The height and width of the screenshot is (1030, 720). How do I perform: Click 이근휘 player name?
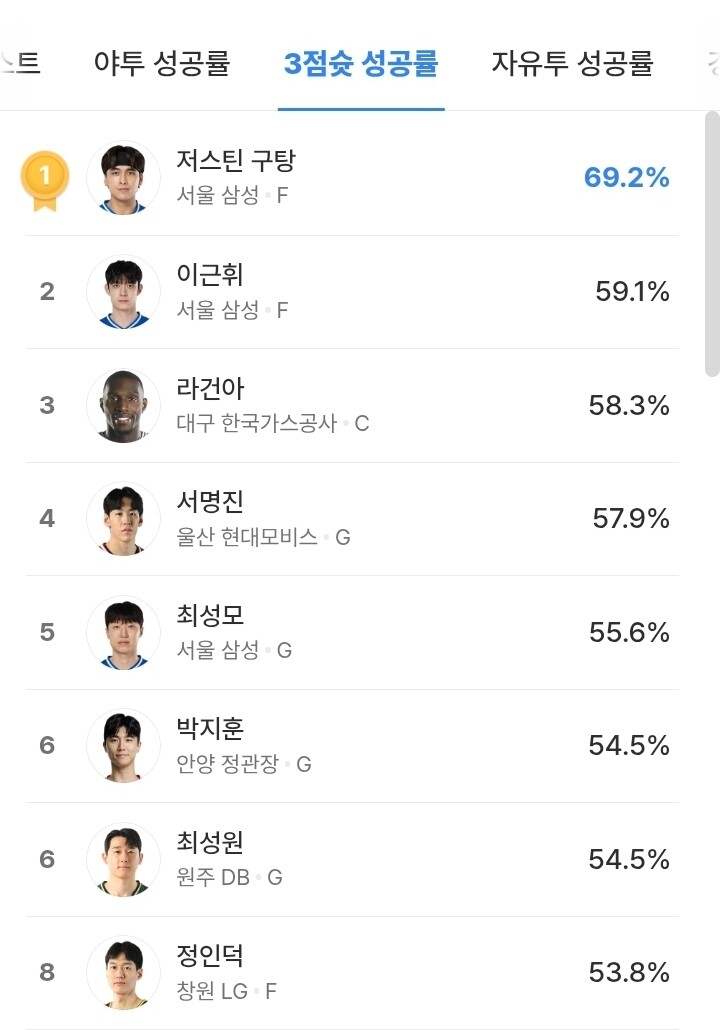[210, 274]
